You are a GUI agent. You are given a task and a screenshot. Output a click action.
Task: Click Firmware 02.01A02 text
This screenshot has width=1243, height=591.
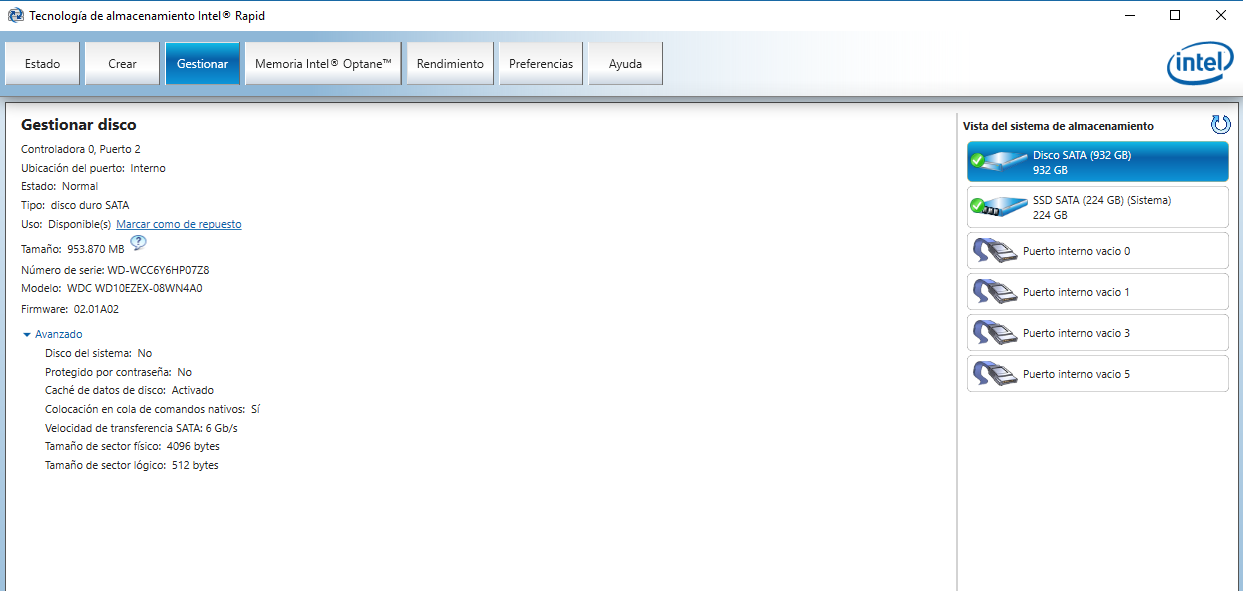[70, 309]
